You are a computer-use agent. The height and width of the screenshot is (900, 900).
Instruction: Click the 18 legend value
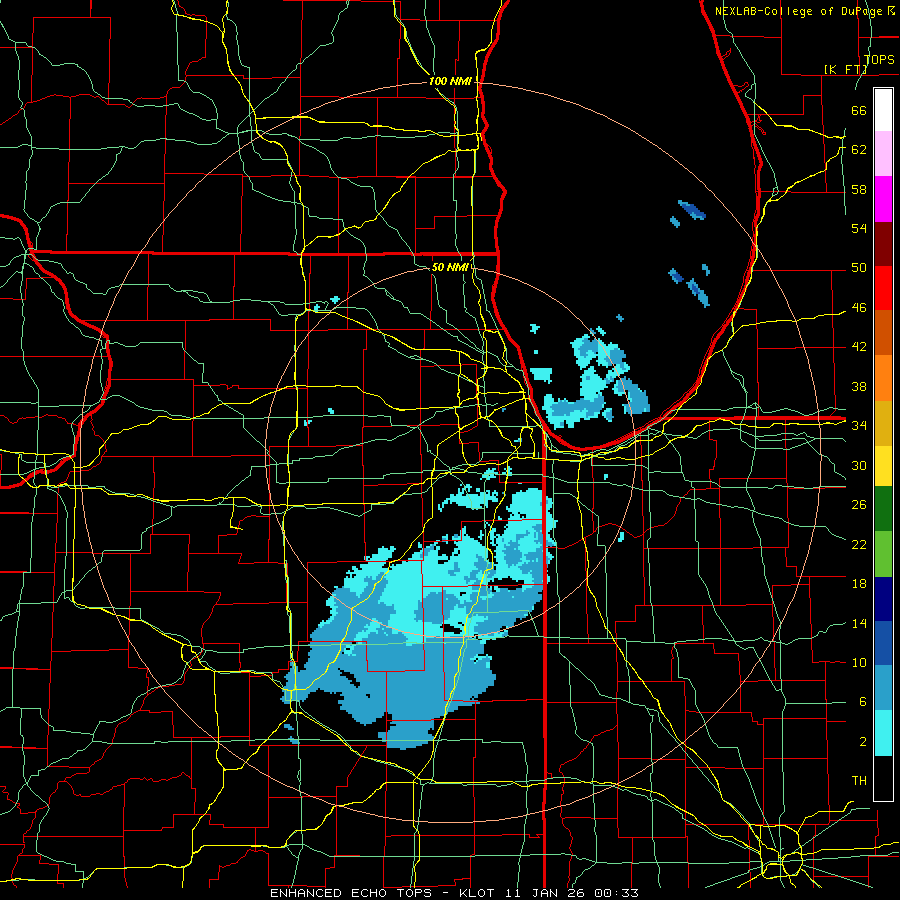click(x=859, y=584)
